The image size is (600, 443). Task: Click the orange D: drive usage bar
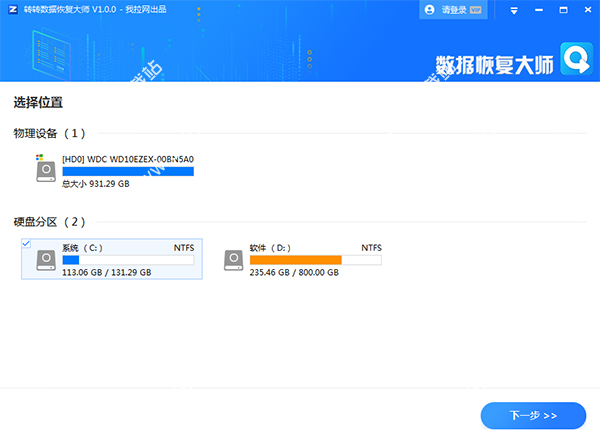click(316, 260)
